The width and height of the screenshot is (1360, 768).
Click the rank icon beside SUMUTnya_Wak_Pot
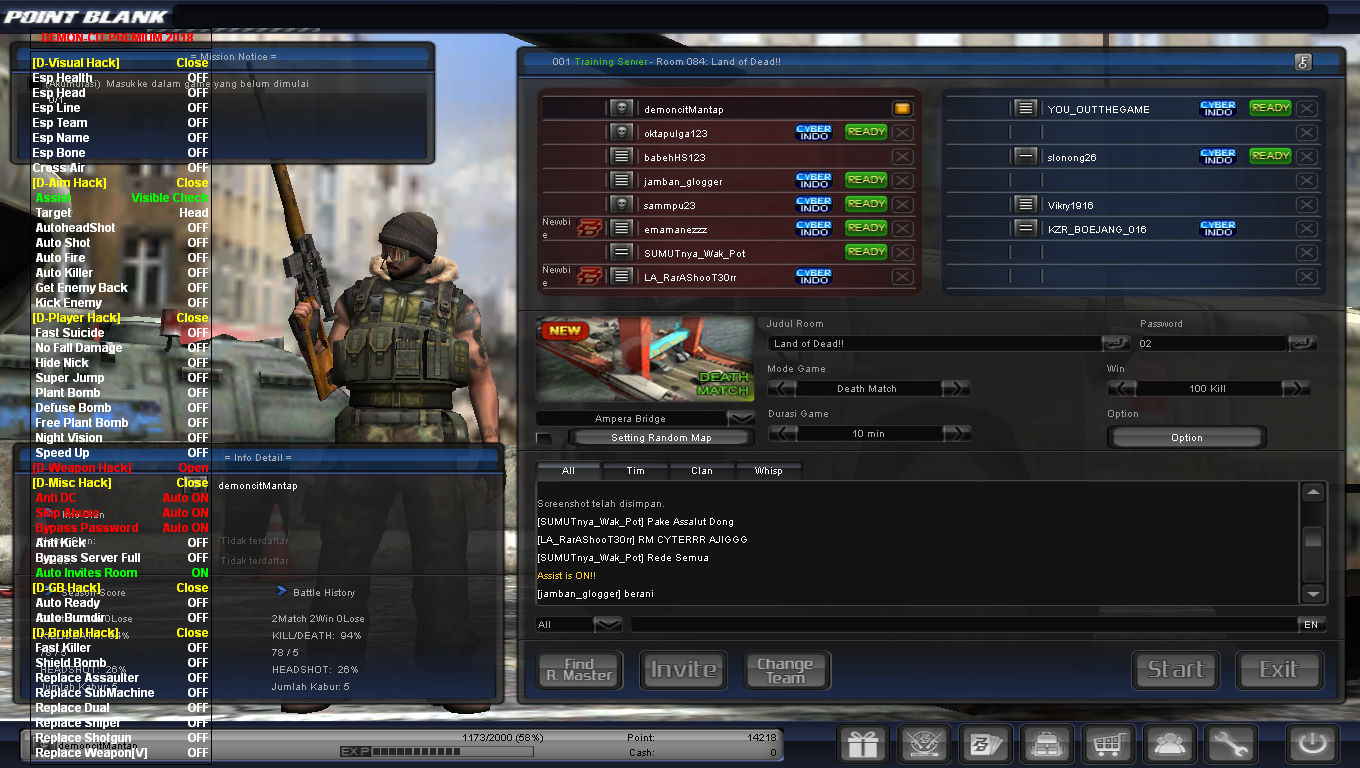[x=621, y=253]
